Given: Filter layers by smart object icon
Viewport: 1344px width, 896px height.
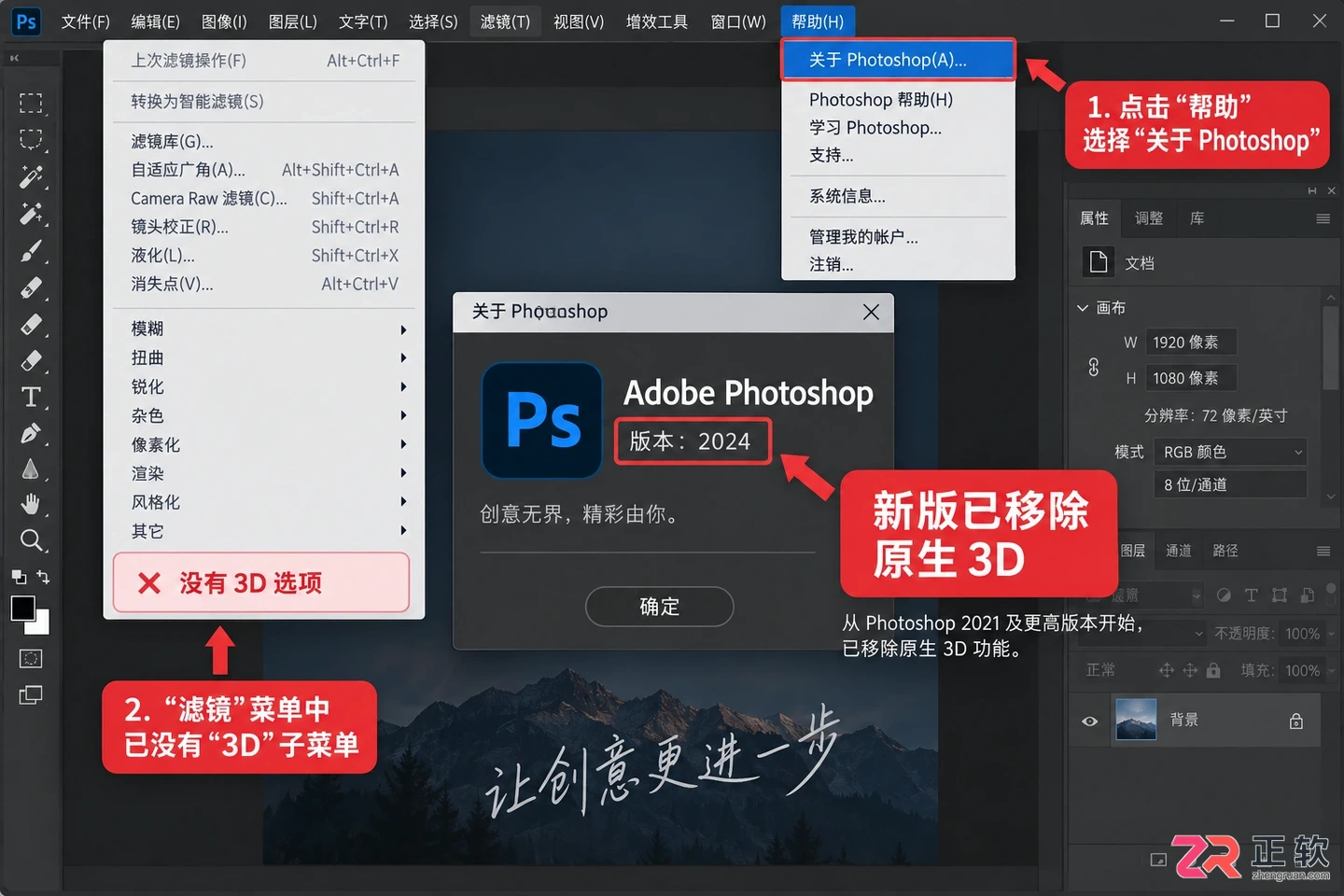Looking at the screenshot, I should [x=1307, y=595].
